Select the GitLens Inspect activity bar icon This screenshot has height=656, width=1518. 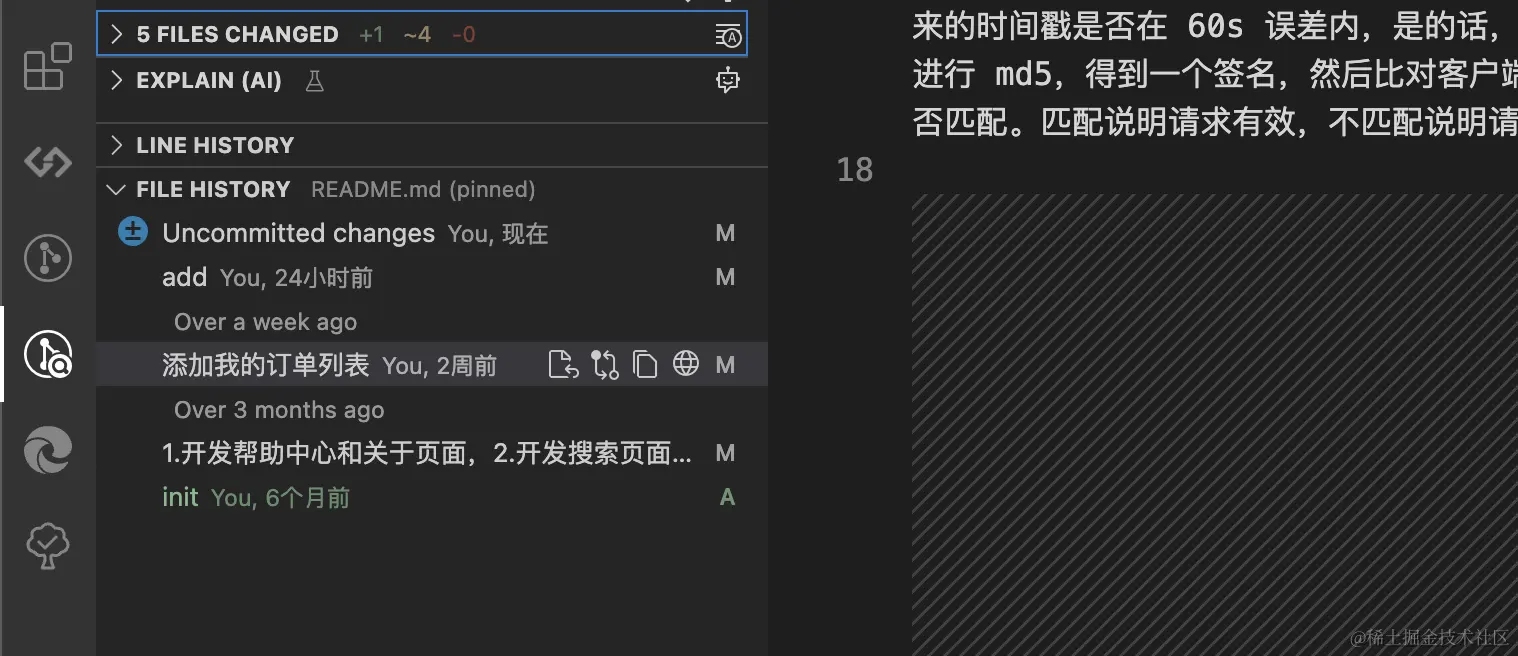(48, 354)
